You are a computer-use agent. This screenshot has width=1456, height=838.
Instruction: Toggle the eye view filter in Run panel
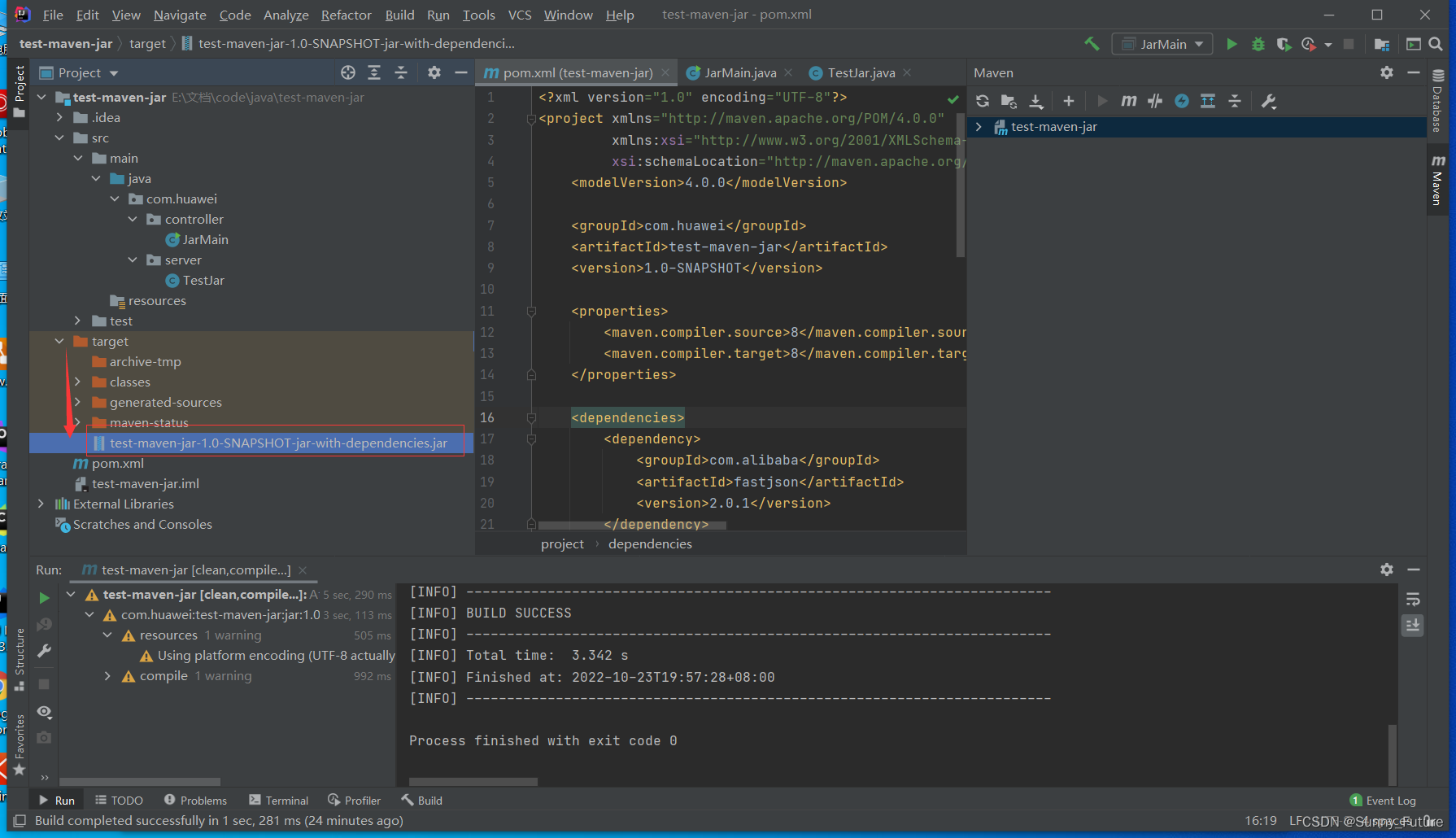pyautogui.click(x=44, y=712)
